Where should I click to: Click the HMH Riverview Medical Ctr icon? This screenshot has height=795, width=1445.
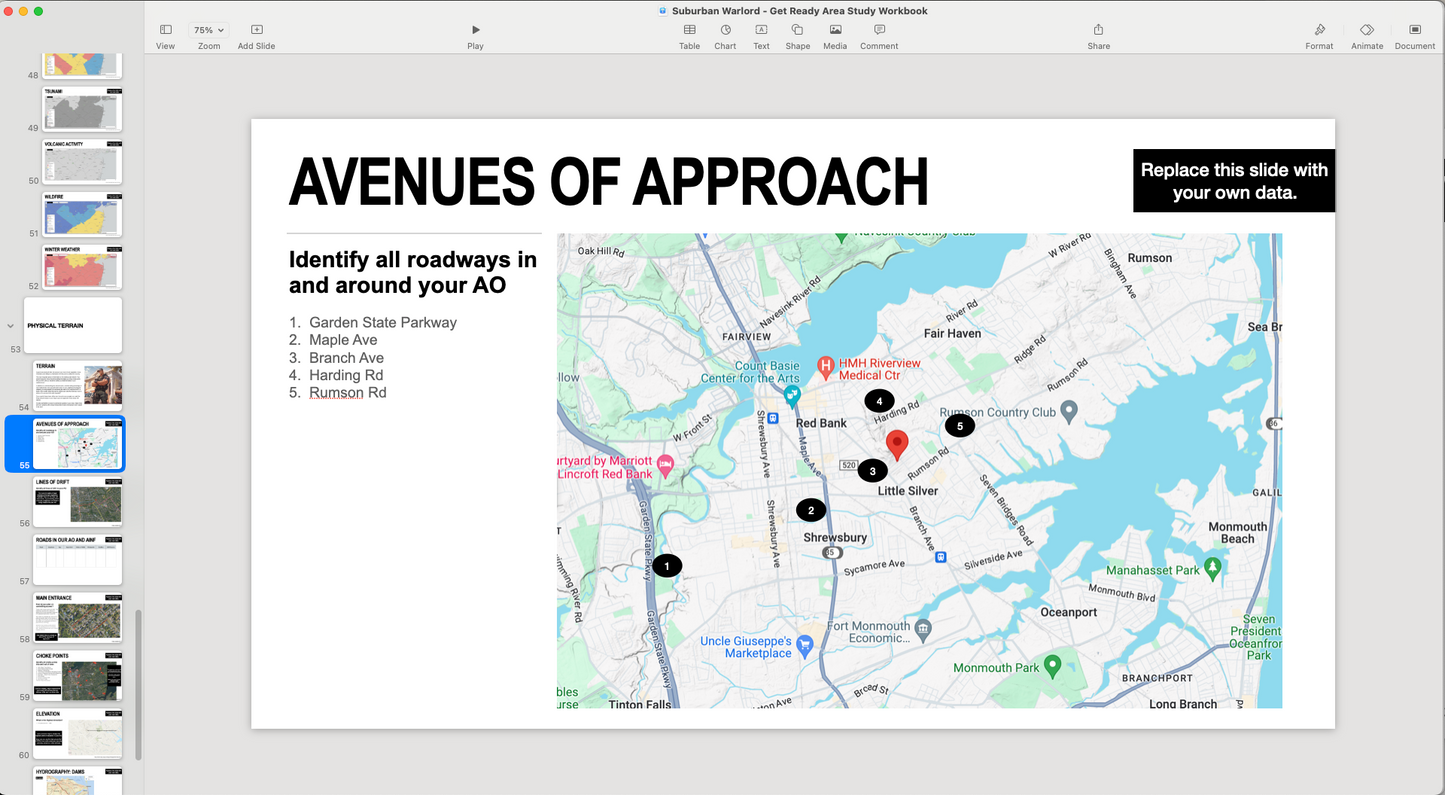point(825,368)
